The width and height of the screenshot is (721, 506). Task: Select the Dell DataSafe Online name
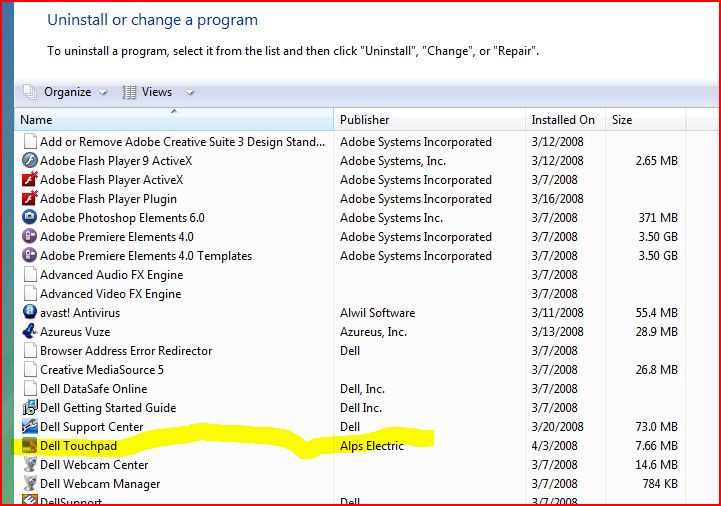tap(94, 389)
